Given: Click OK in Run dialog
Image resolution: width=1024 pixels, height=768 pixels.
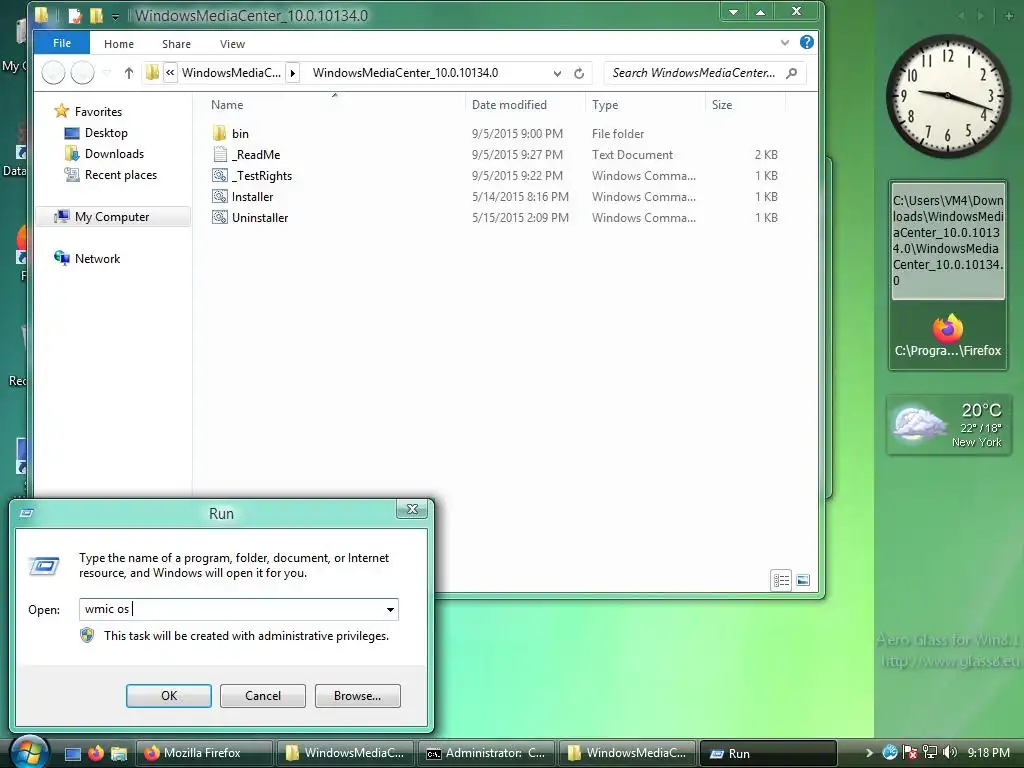Looking at the screenshot, I should click(x=168, y=696).
